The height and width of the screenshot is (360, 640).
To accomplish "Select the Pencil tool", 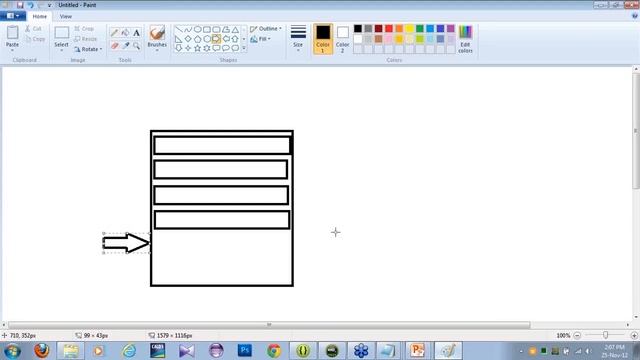I will coord(115,33).
